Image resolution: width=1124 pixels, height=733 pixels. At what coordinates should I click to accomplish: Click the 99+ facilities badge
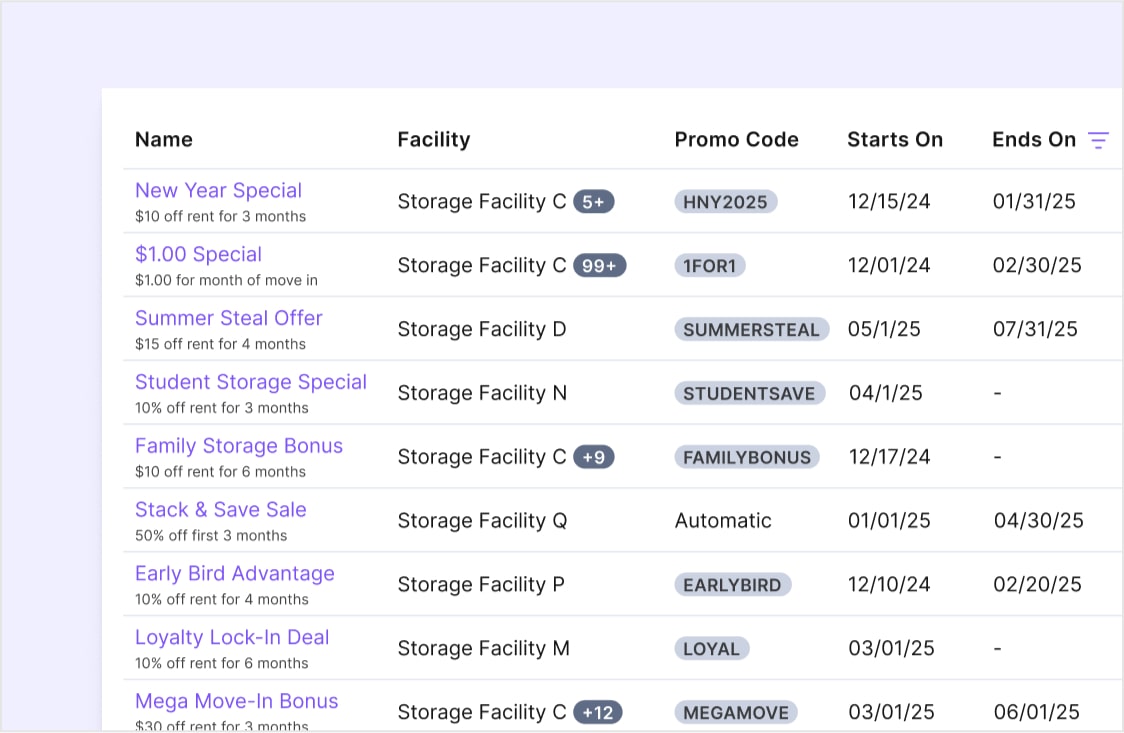[599, 266]
